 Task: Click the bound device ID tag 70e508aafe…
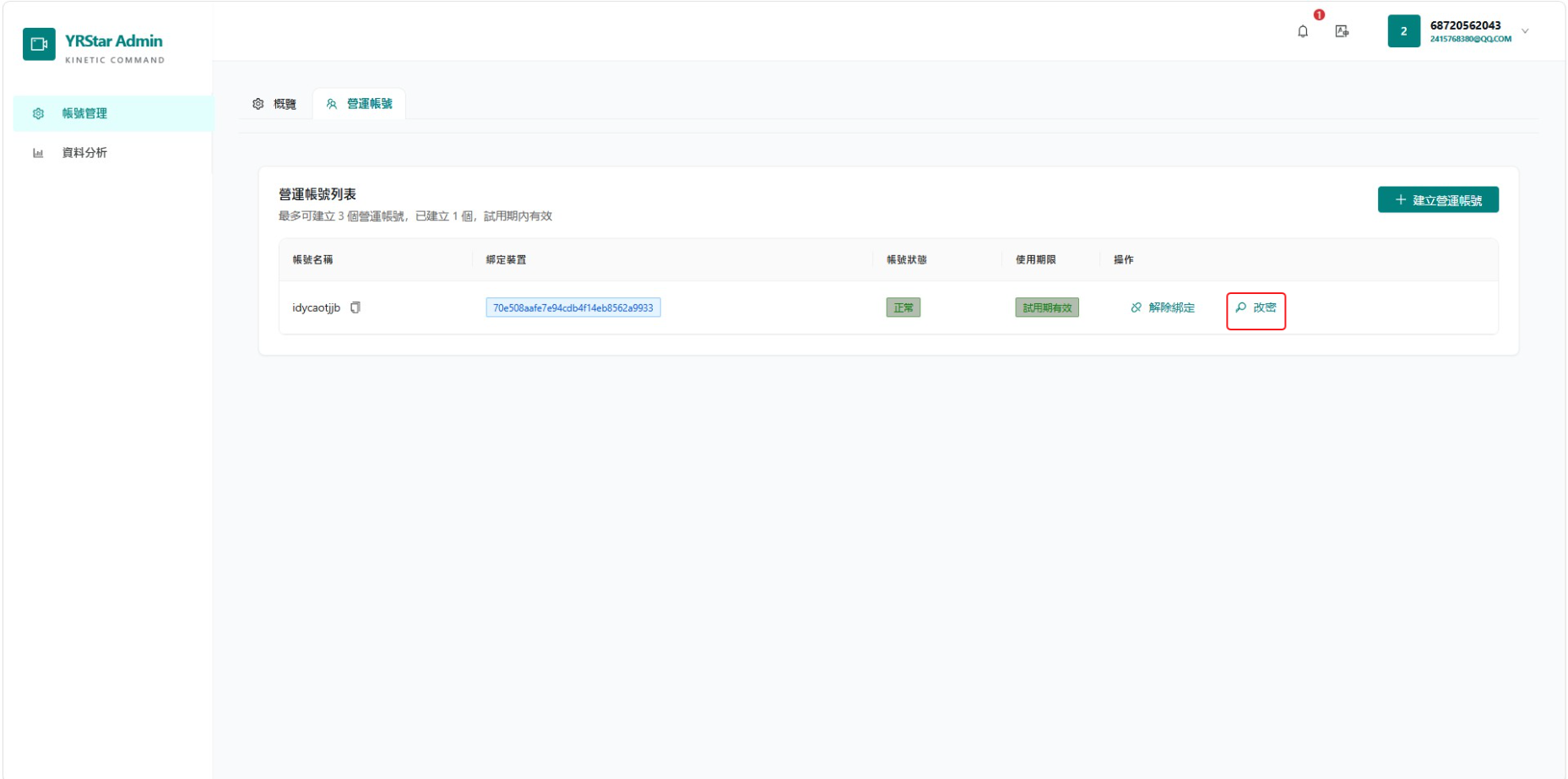573,308
